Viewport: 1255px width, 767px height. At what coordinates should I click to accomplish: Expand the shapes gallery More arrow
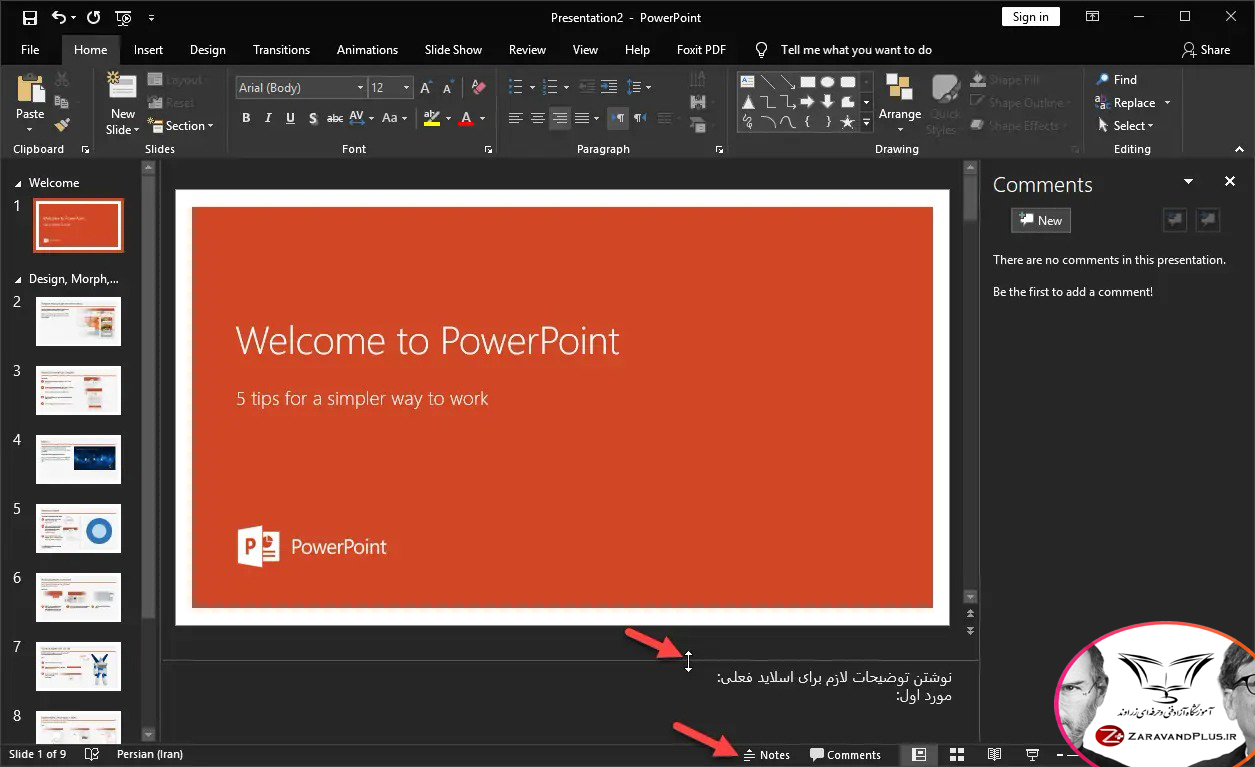(x=866, y=124)
